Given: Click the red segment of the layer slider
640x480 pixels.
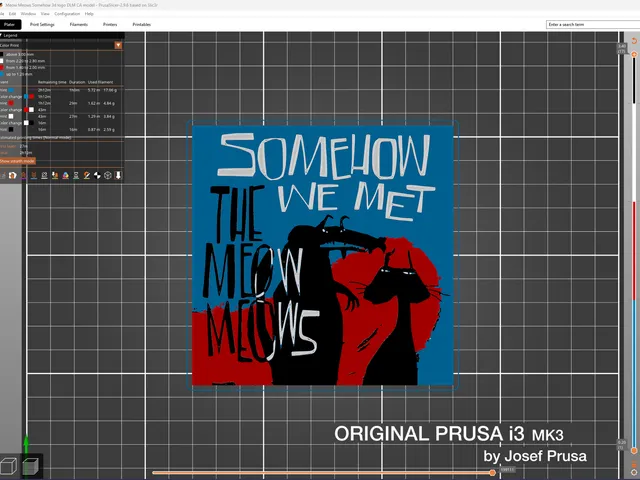Looking at the screenshot, I should click(x=634, y=249).
